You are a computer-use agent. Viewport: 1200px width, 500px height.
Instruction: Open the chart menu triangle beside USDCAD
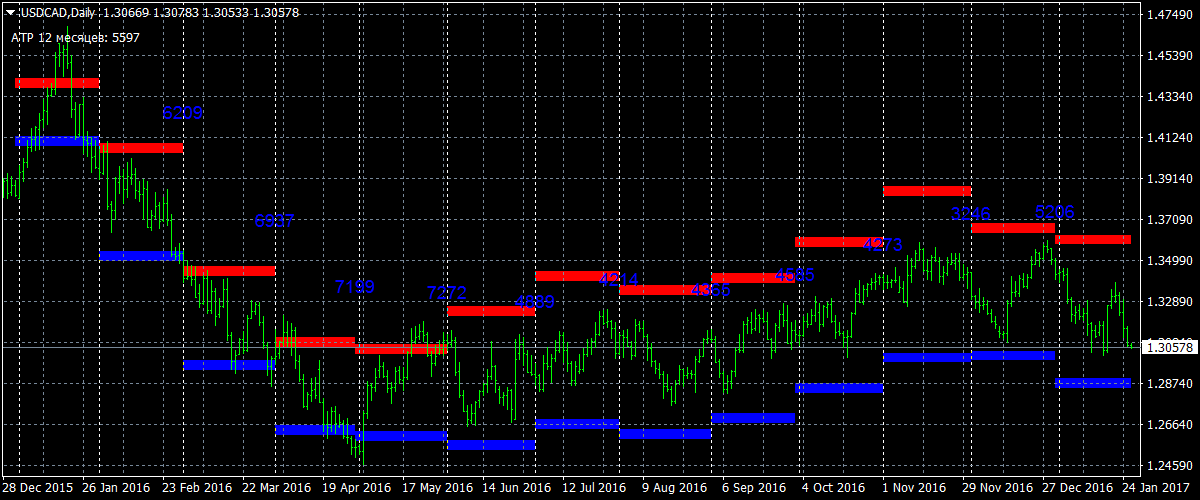[x=9, y=12]
